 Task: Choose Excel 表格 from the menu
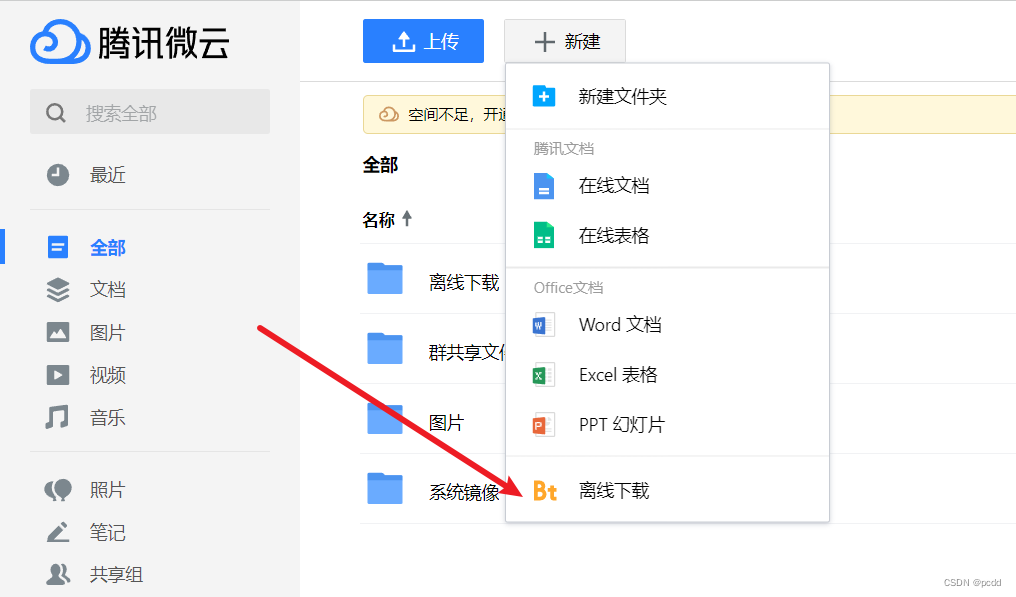pos(667,375)
